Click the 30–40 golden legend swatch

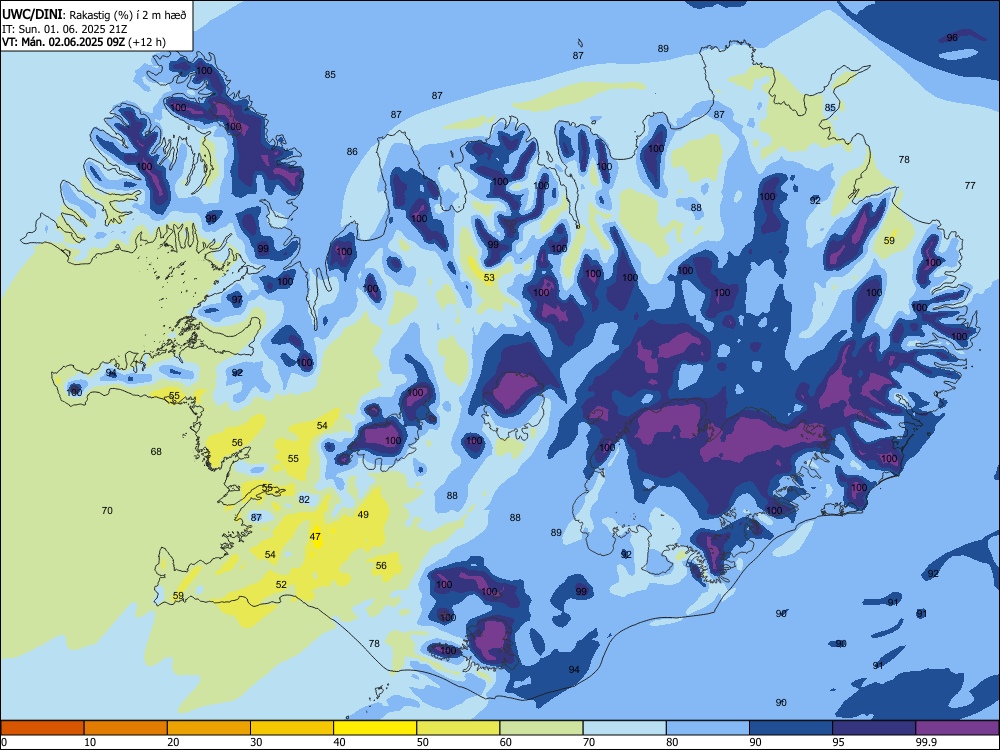tap(292, 728)
